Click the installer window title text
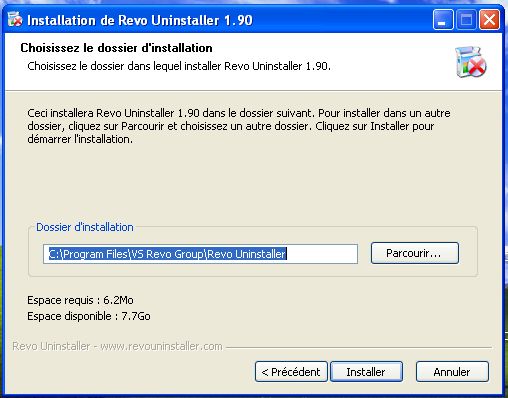This screenshot has height=398, width=508. click(140, 20)
